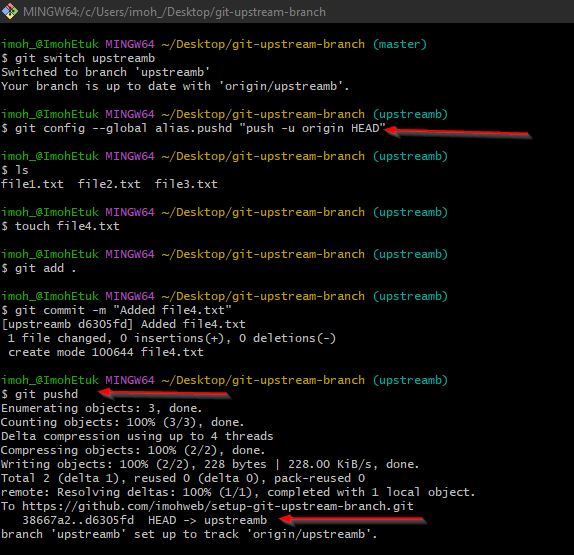Click file1.txt in the ls output
Screen dimensions: 574x555
(x=32, y=184)
